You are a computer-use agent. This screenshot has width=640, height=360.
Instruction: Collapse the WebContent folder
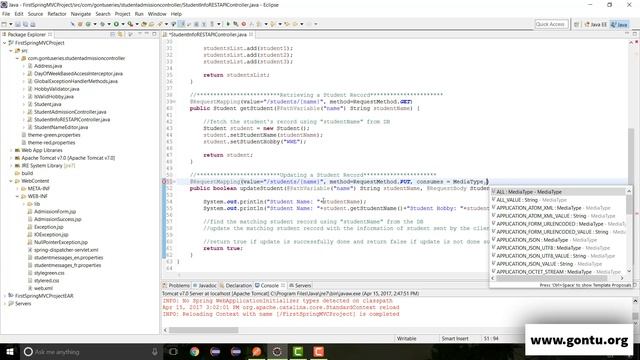pyautogui.click(x=11, y=181)
